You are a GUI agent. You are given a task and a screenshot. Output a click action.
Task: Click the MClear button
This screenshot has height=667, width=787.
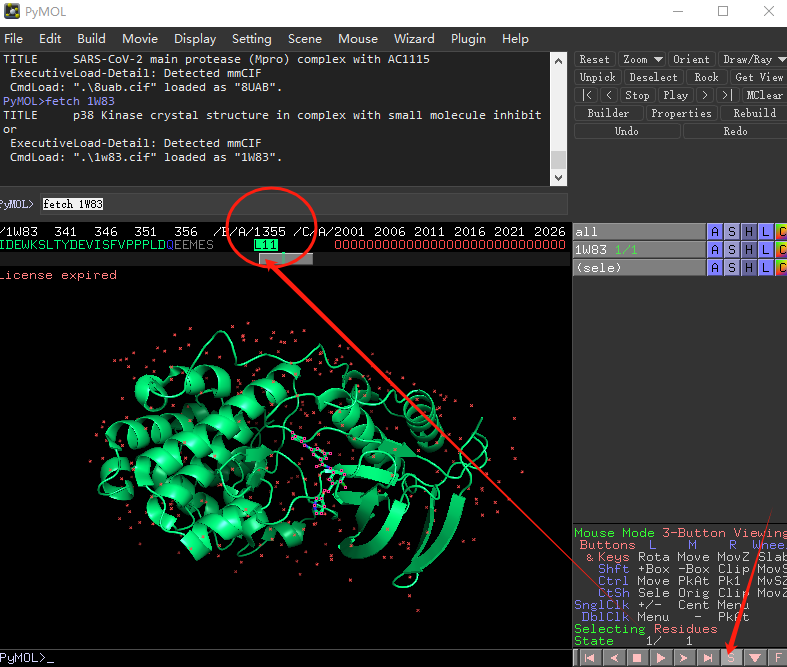(x=764, y=95)
